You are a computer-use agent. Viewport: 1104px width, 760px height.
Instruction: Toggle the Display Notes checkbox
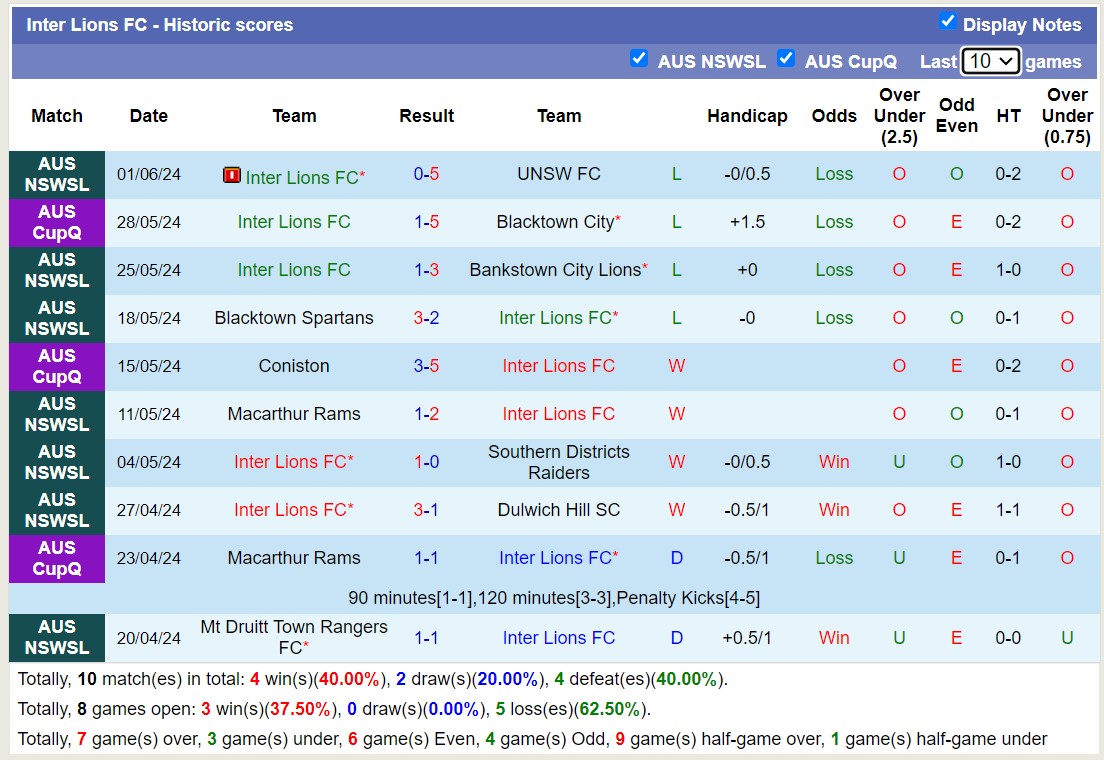tap(948, 22)
